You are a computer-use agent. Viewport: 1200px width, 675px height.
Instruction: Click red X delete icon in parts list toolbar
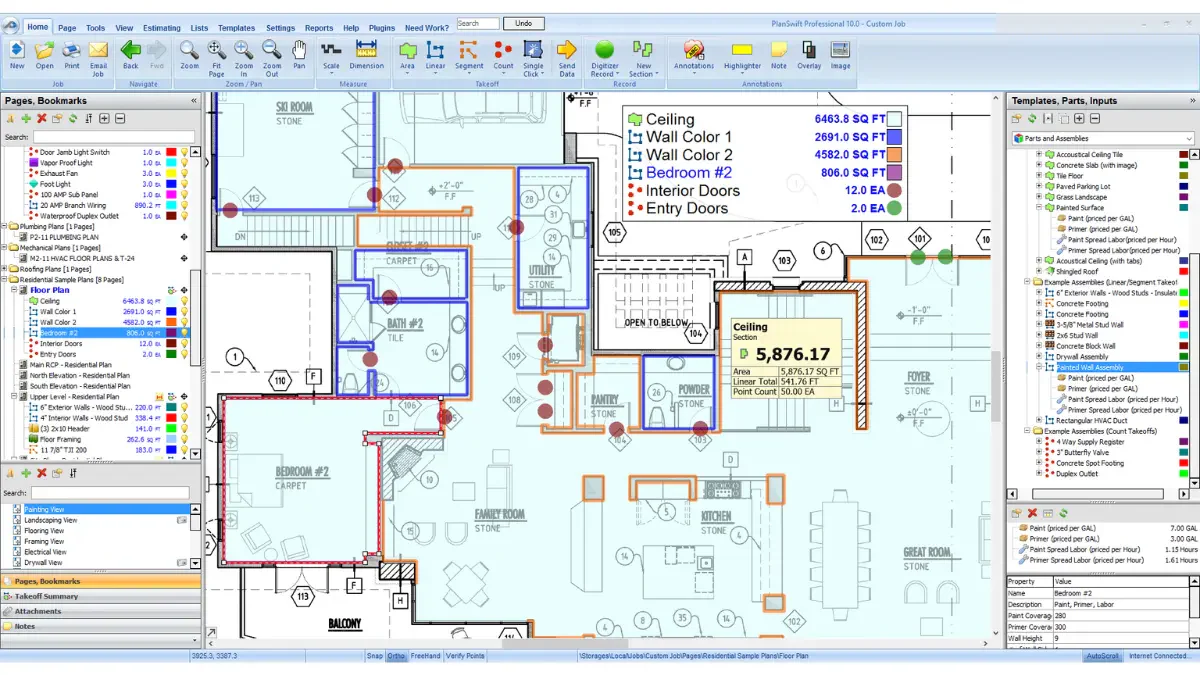tap(1031, 512)
